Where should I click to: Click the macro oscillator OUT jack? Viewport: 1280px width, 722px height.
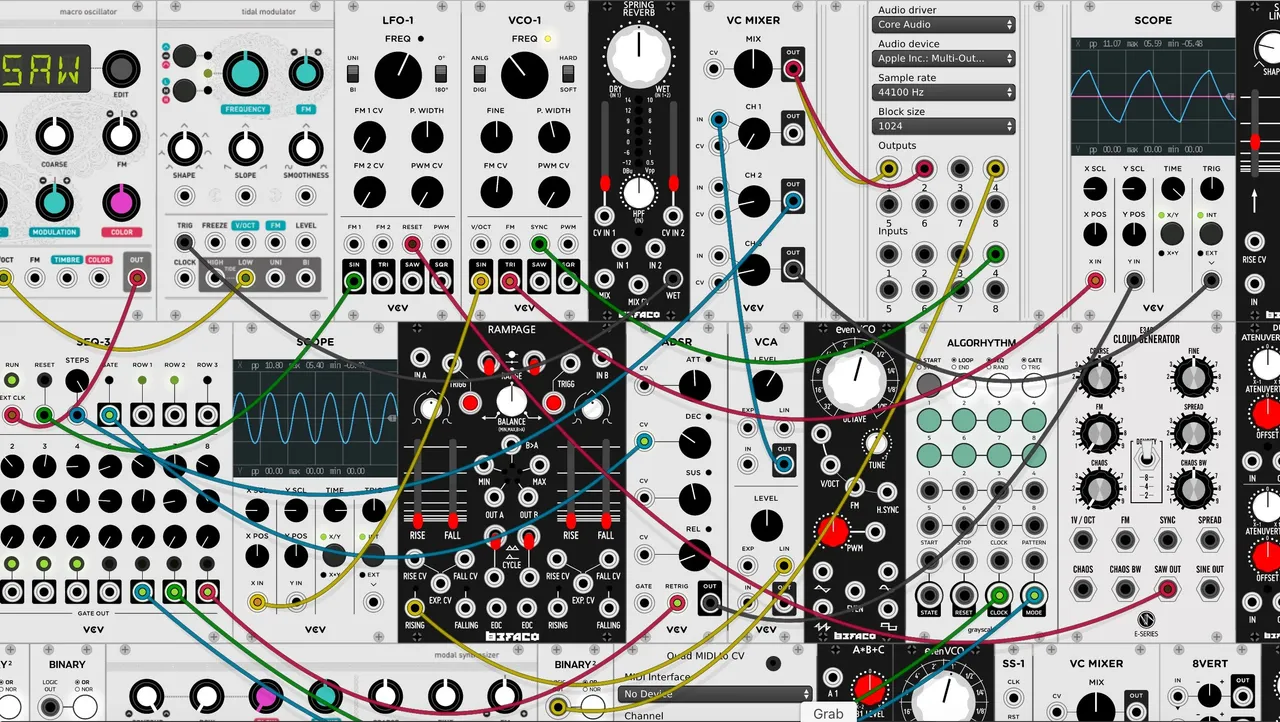[x=137, y=278]
